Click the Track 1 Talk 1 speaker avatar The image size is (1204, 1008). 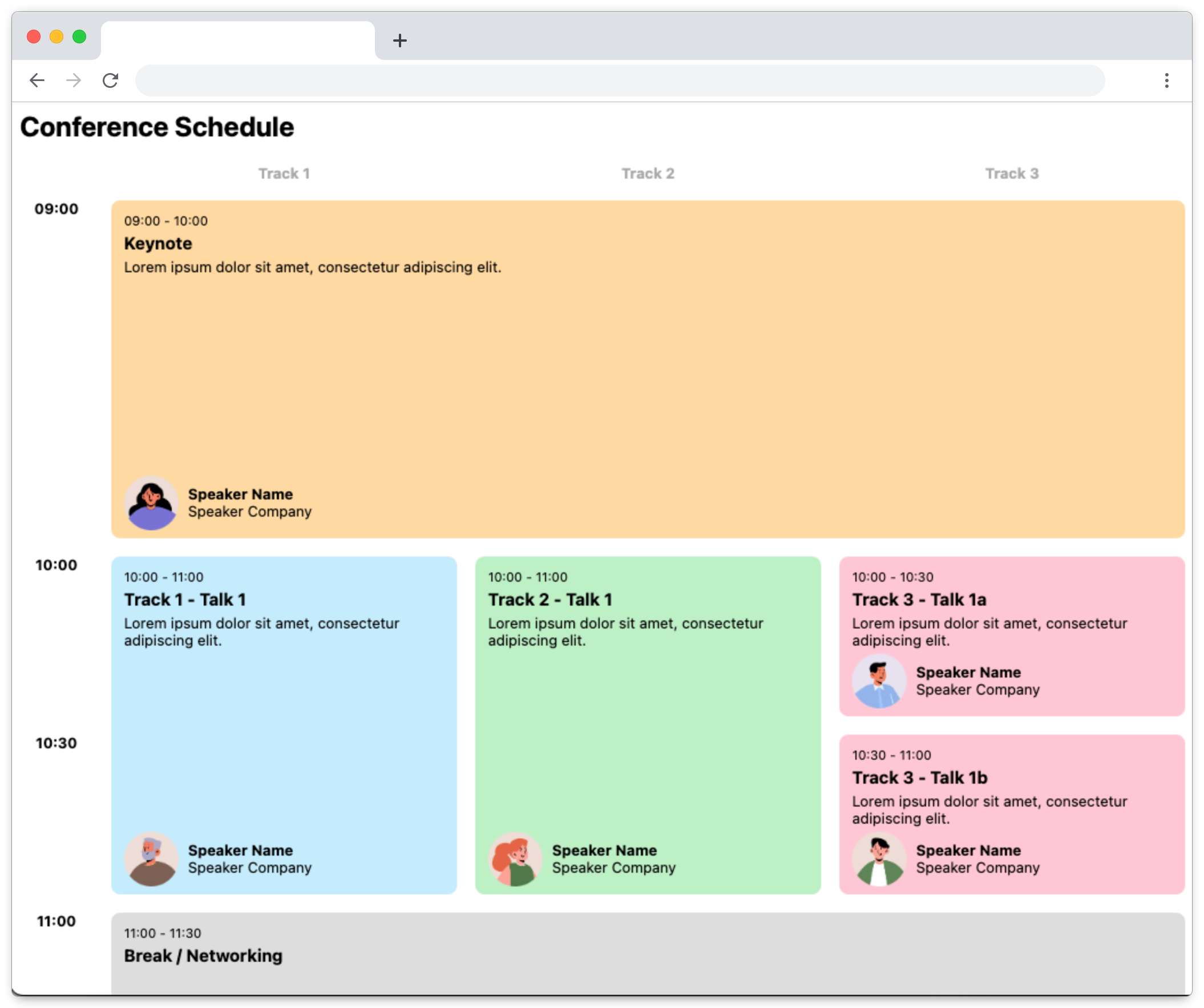(151, 858)
